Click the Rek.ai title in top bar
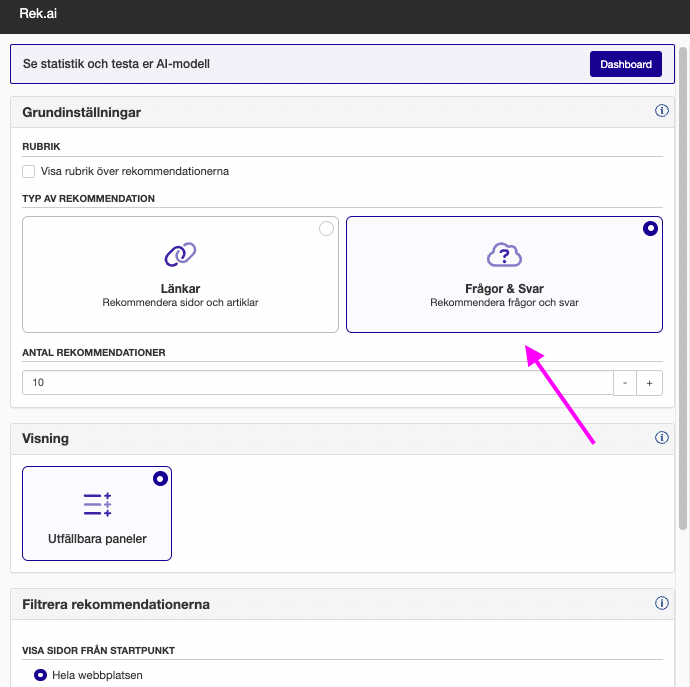Screen dimensions: 690x687 [x=38, y=13]
